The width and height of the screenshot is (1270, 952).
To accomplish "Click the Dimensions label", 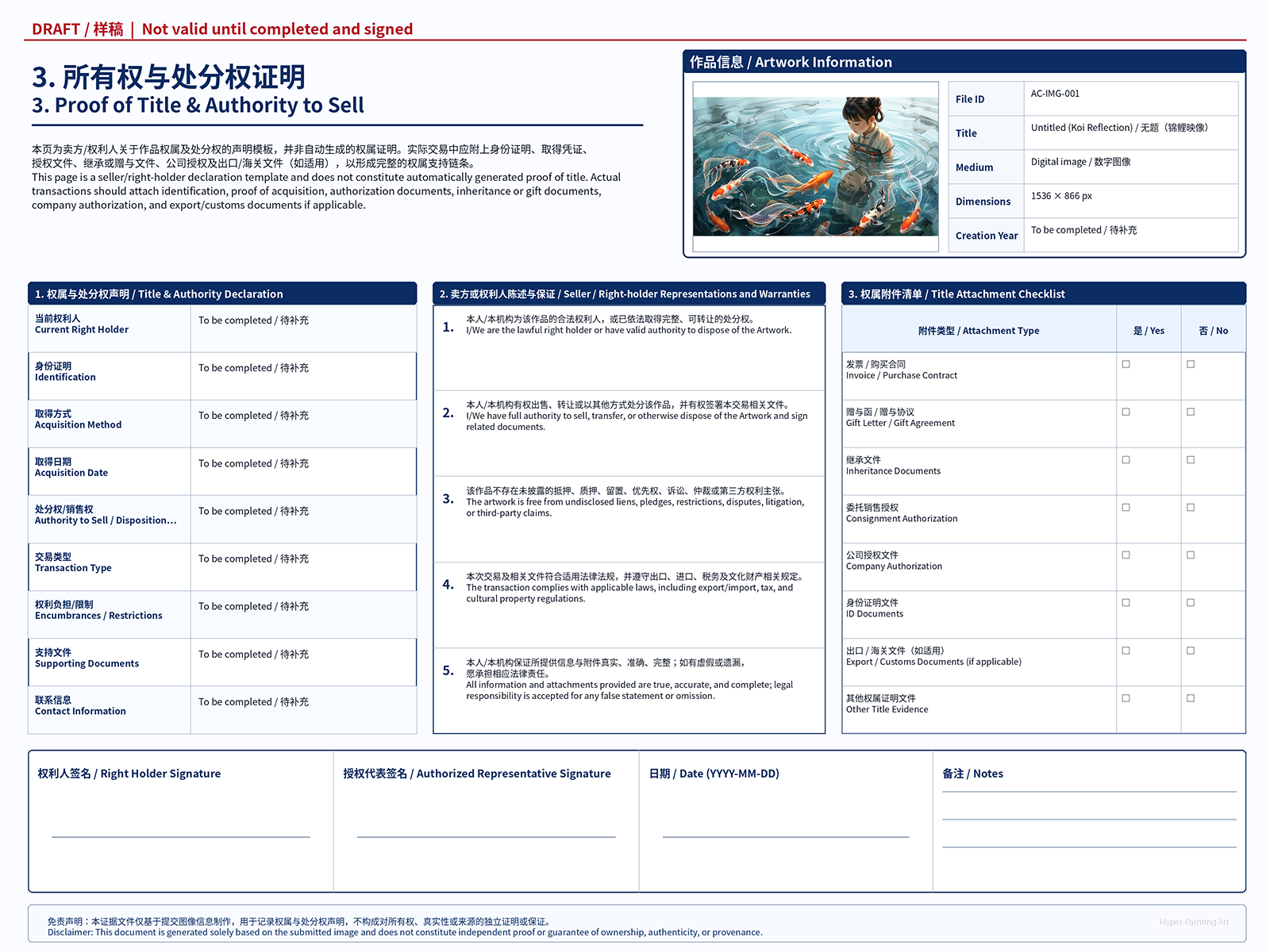I will pos(983,202).
